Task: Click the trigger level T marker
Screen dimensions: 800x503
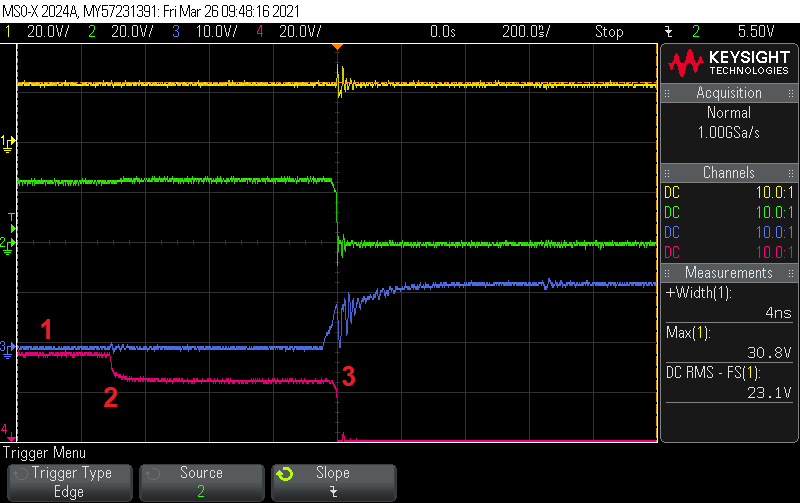Action: click(x=12, y=223)
